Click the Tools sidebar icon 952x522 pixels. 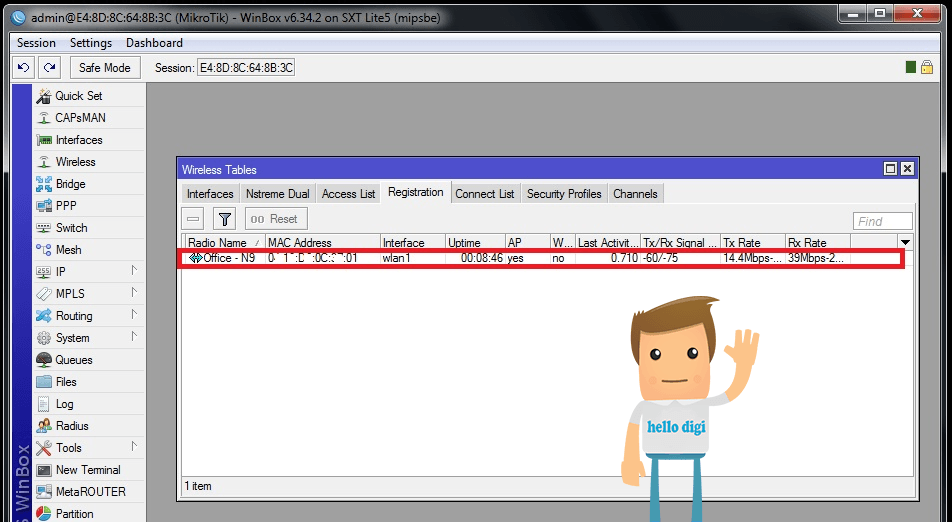pos(44,448)
